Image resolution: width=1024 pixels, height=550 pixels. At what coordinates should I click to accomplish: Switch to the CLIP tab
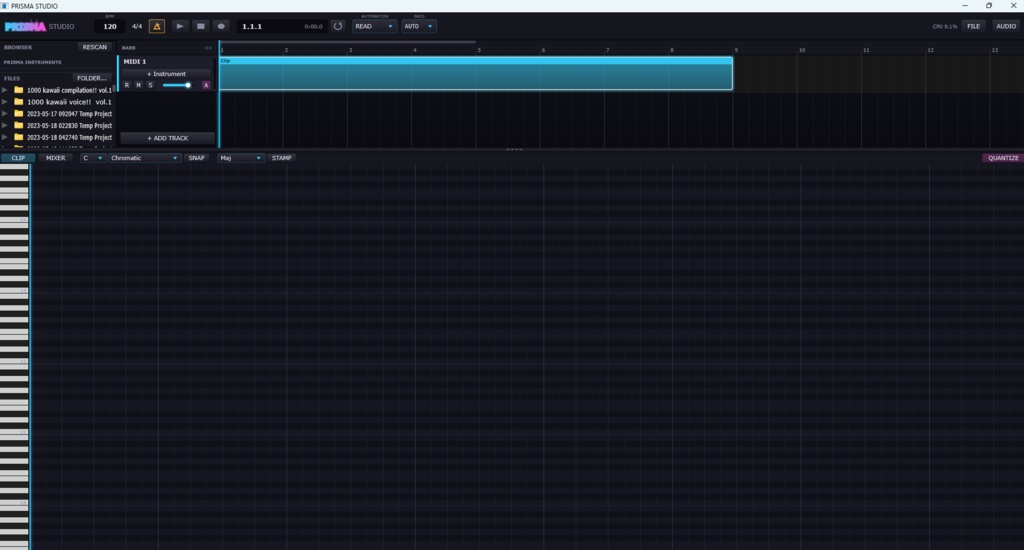point(18,158)
